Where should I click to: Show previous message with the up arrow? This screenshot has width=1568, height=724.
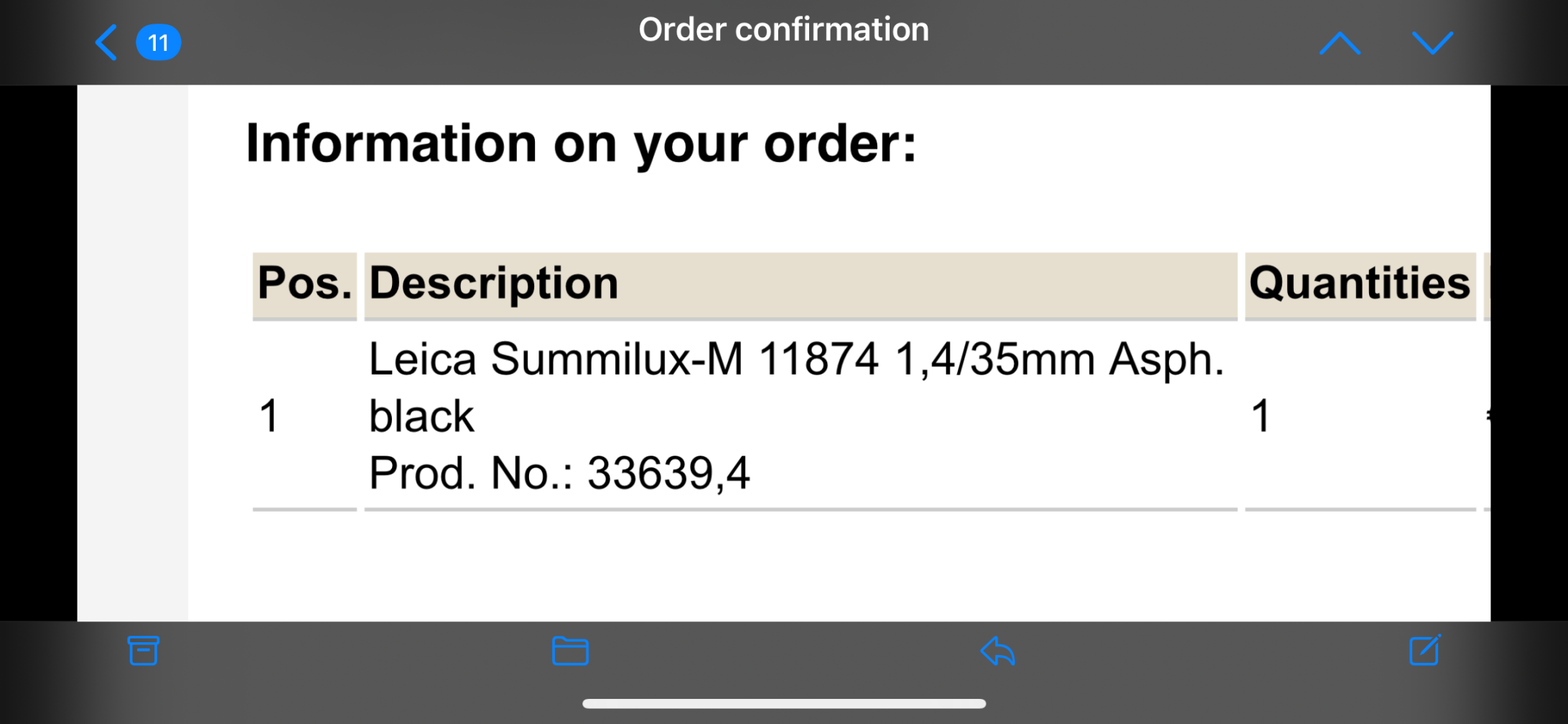1339,43
